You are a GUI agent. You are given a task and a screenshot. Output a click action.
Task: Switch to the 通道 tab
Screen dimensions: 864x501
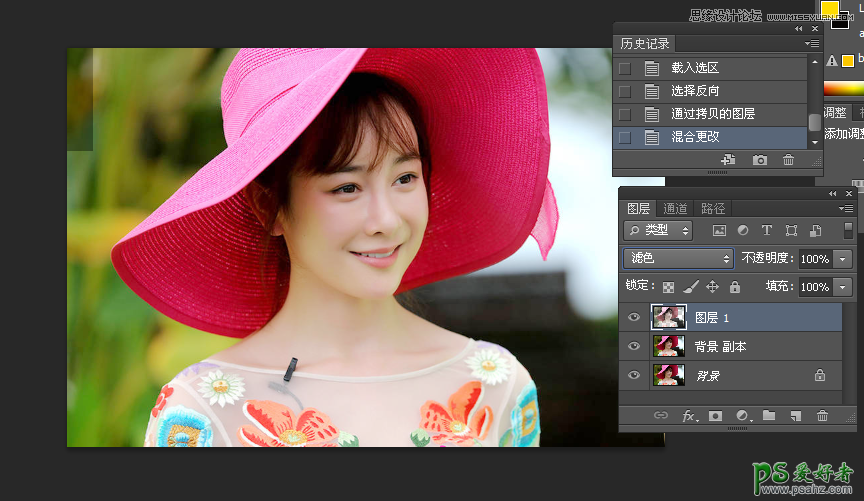676,209
